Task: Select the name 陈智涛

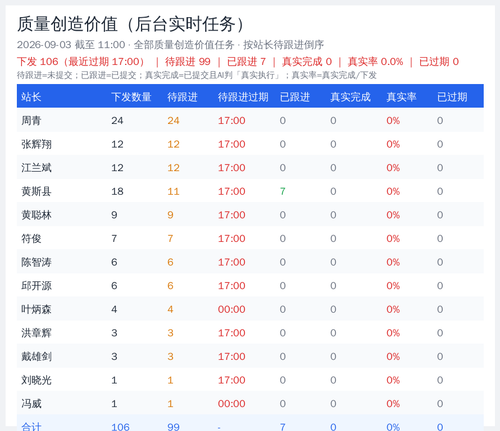Action: (36, 262)
